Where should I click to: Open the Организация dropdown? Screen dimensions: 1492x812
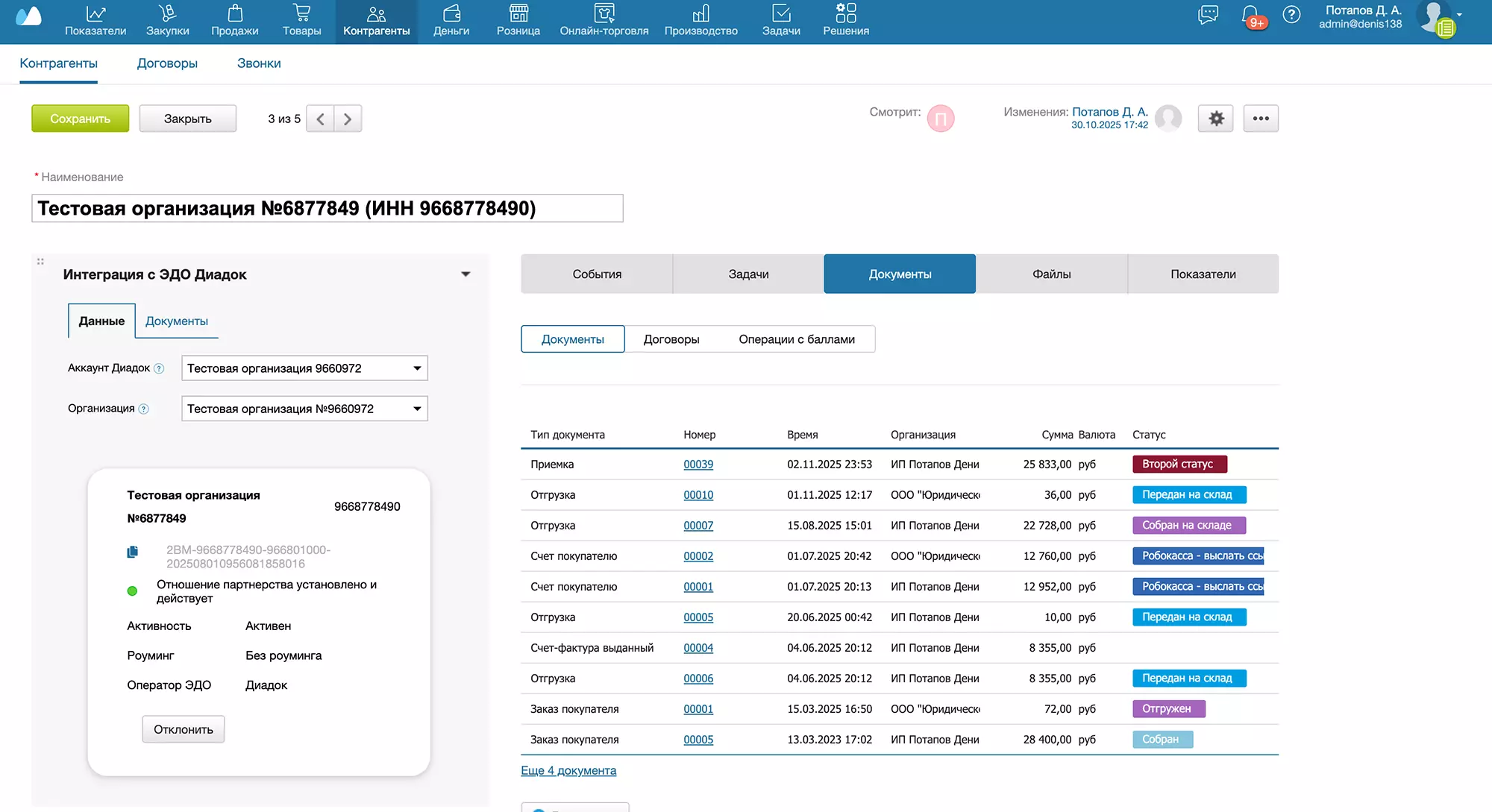[x=304, y=409]
